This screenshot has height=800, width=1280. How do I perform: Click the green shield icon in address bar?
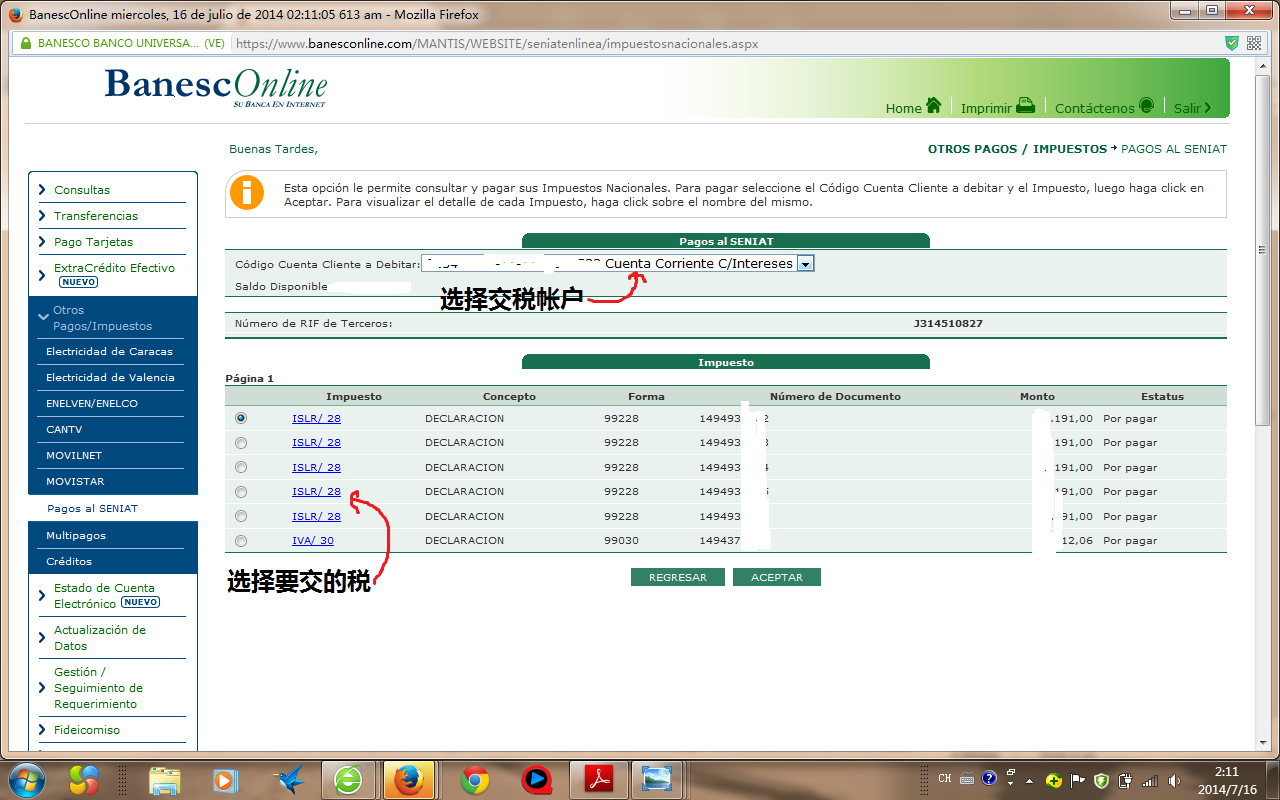(x=1232, y=44)
